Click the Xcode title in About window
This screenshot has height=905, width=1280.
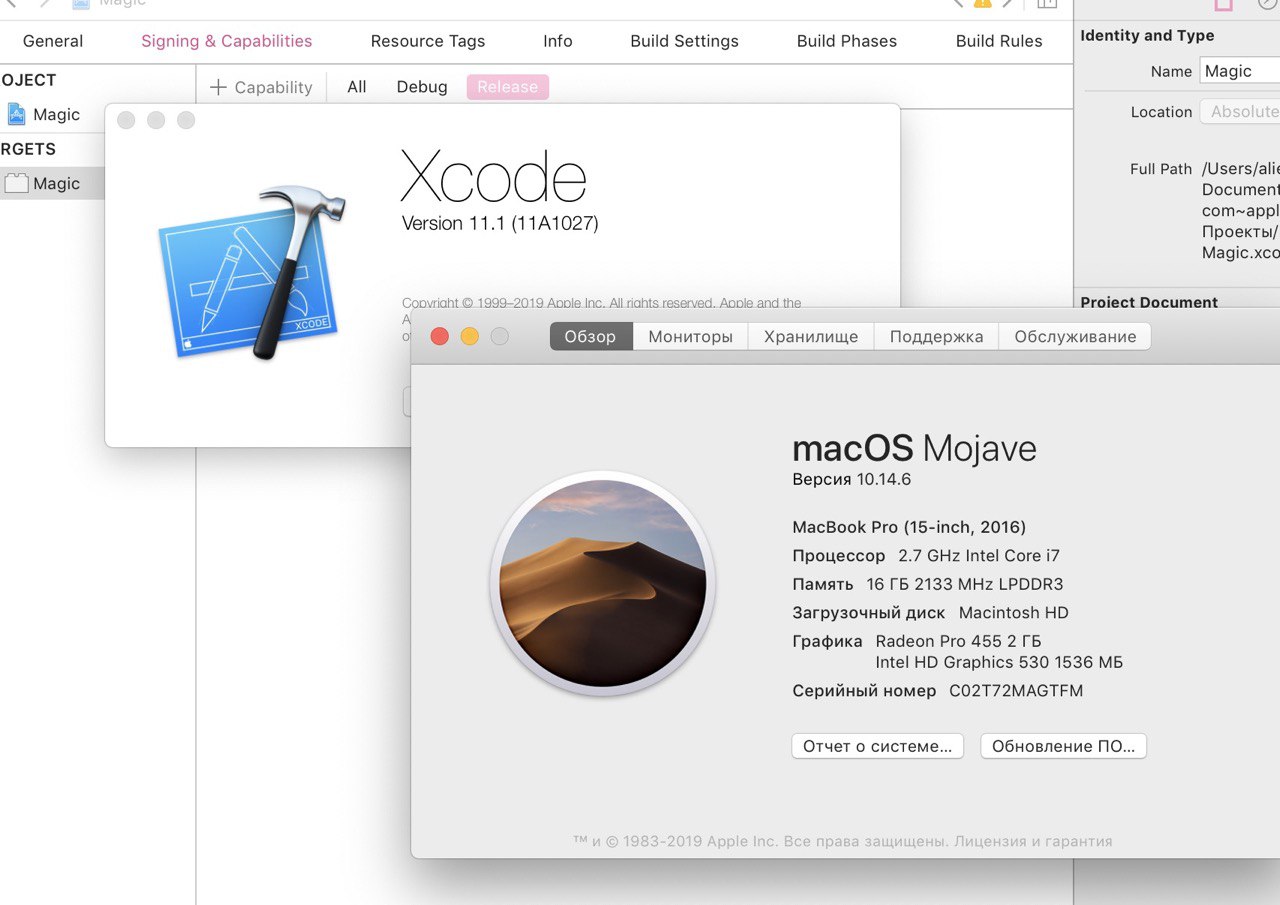coord(493,177)
